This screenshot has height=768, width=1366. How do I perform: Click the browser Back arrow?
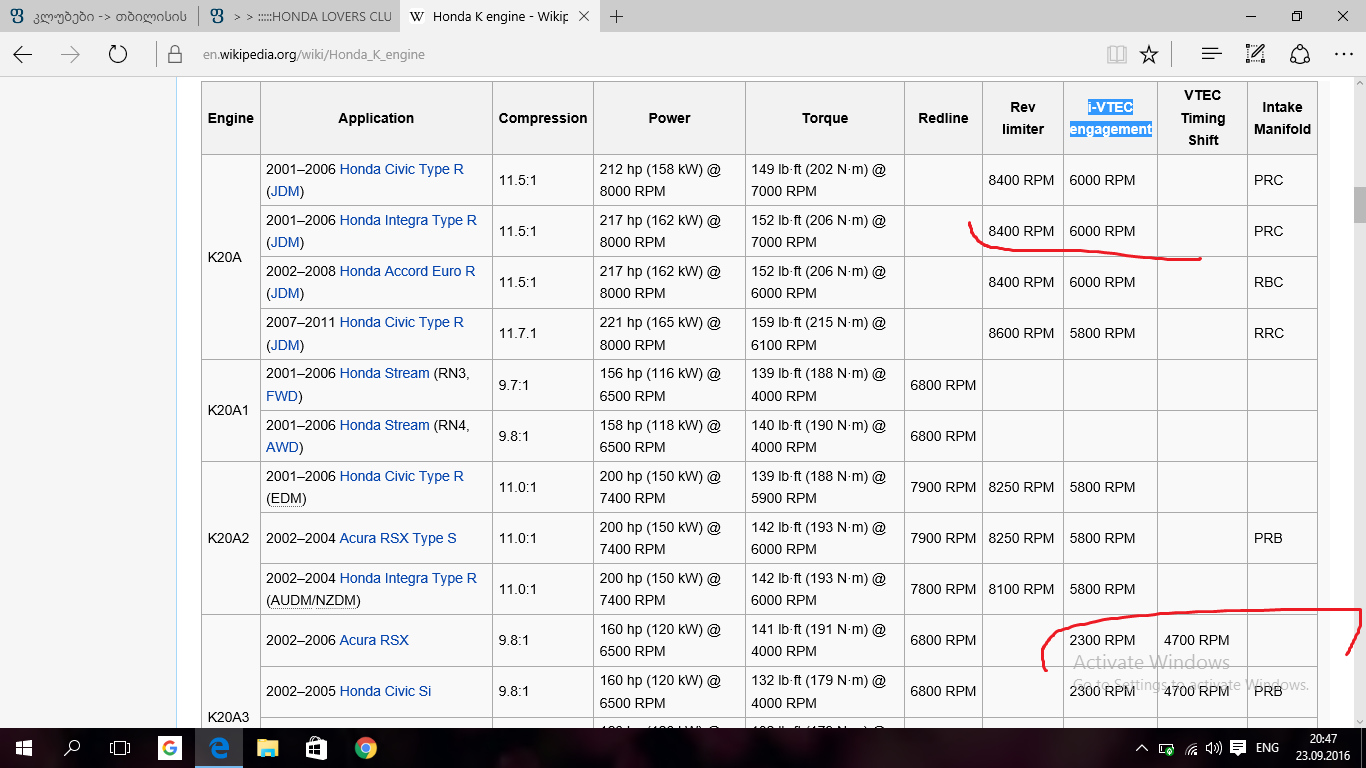[23, 54]
